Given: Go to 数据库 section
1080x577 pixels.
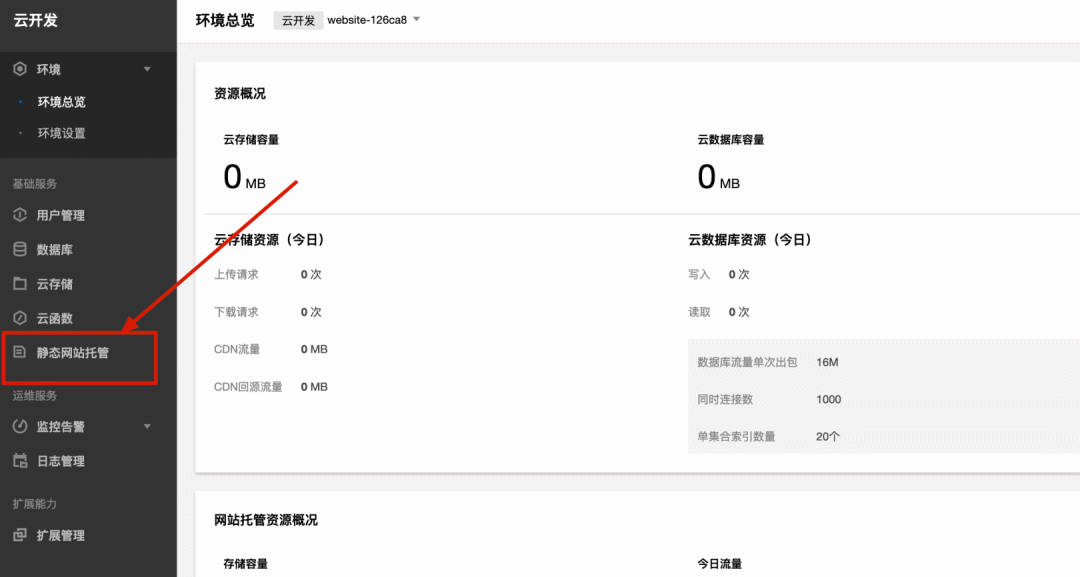Looking at the screenshot, I should pos(54,250).
